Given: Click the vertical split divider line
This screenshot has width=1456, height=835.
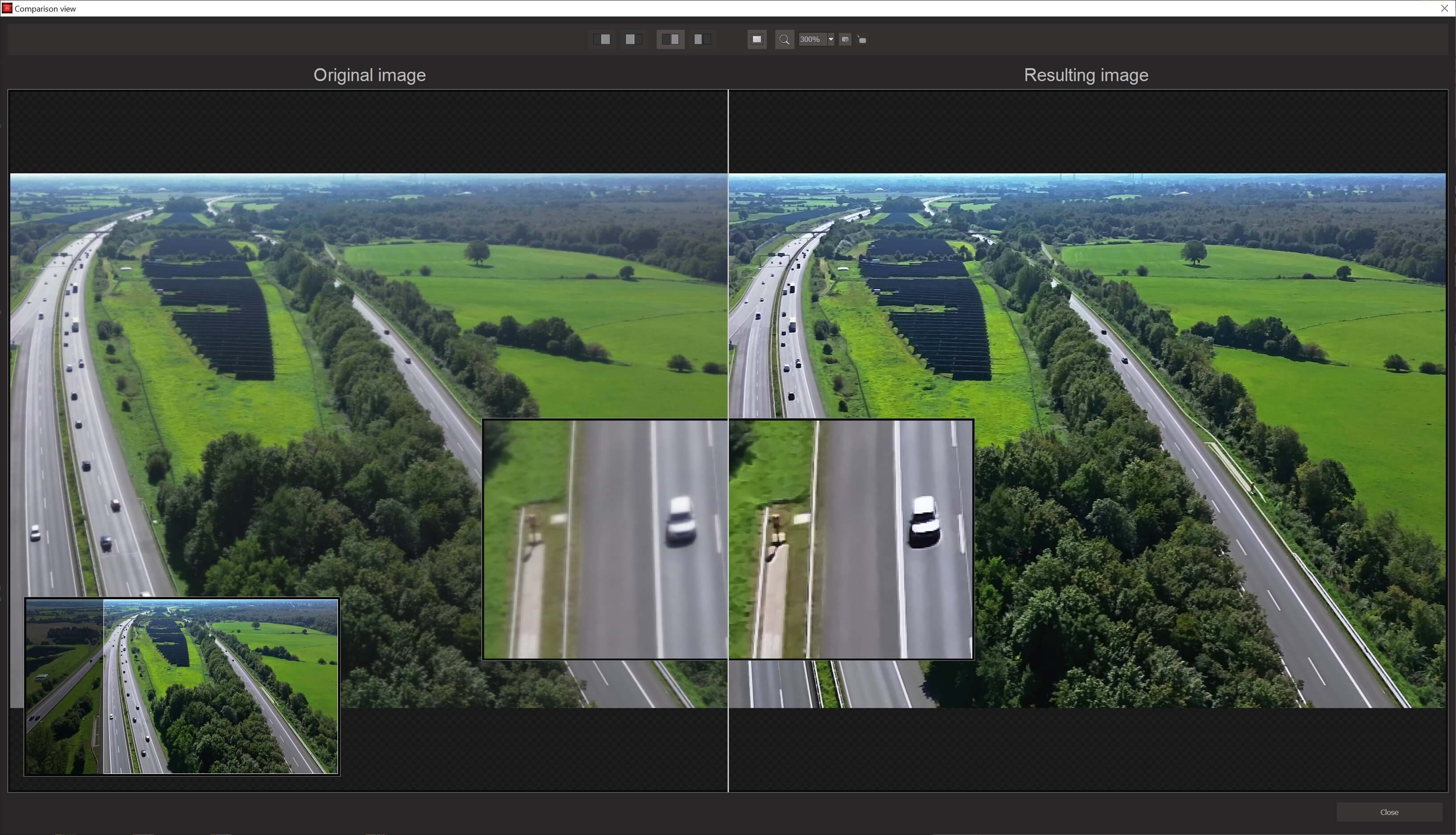Looking at the screenshot, I should click(728, 287).
